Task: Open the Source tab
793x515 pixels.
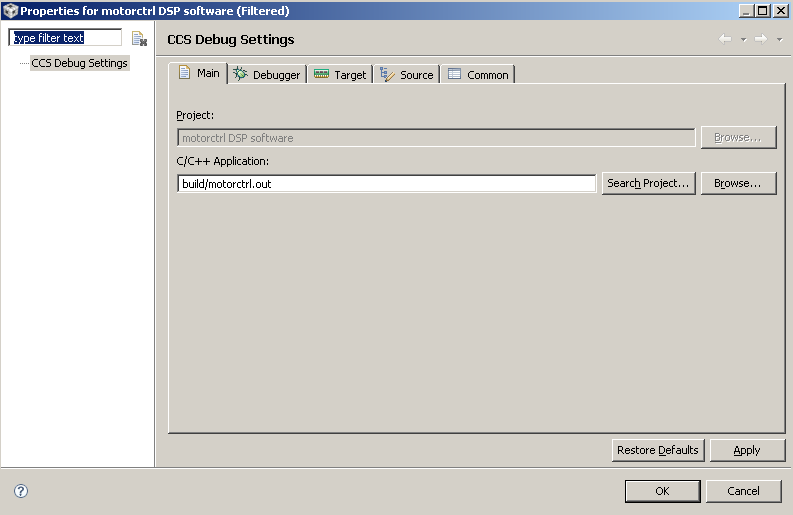Action: [x=407, y=75]
